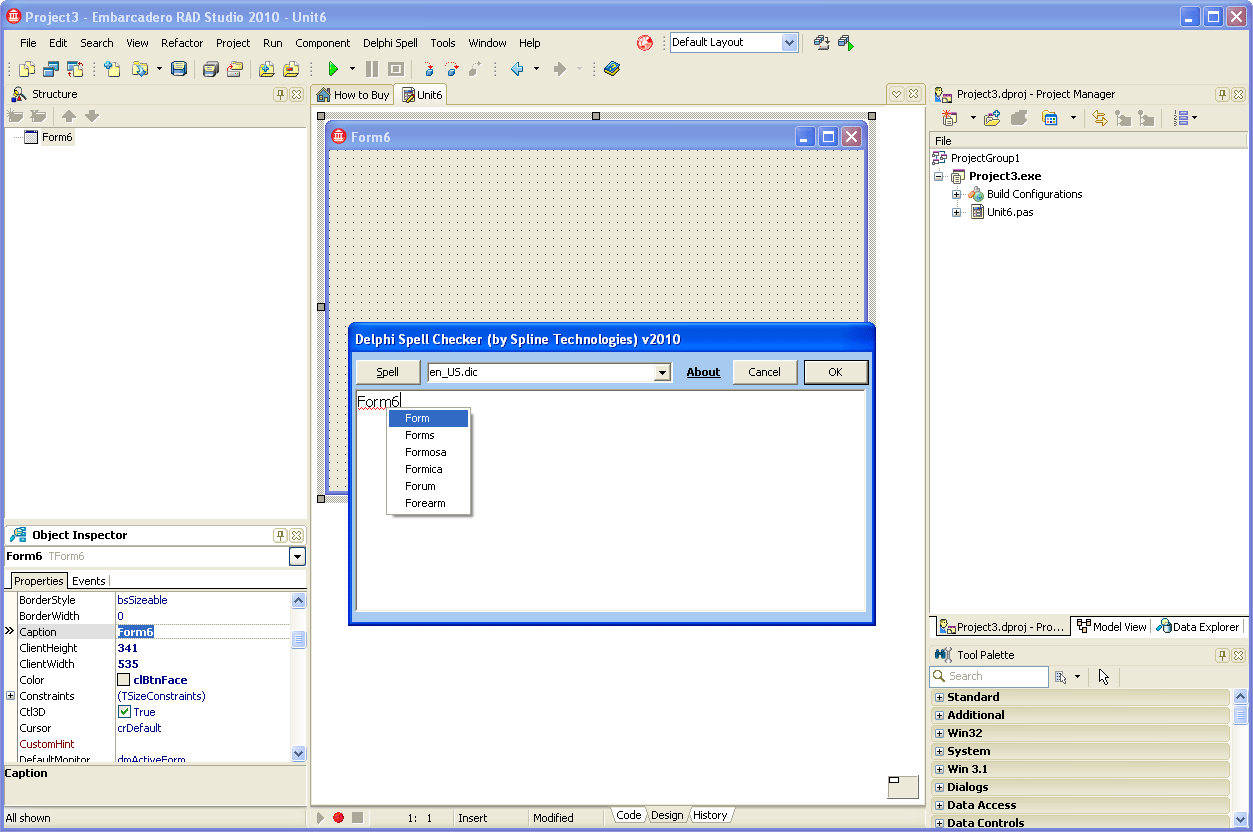This screenshot has width=1253, height=832.
Task: Open the Refactor menu
Action: 182,43
